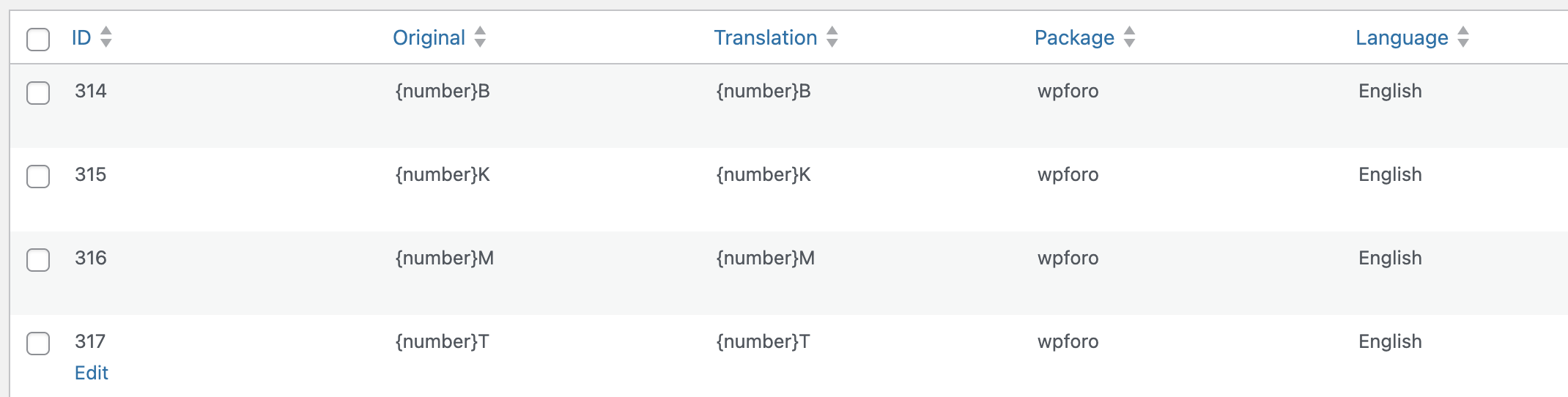
Task: Click the Translation column sort arrows icon
Action: tap(832, 37)
